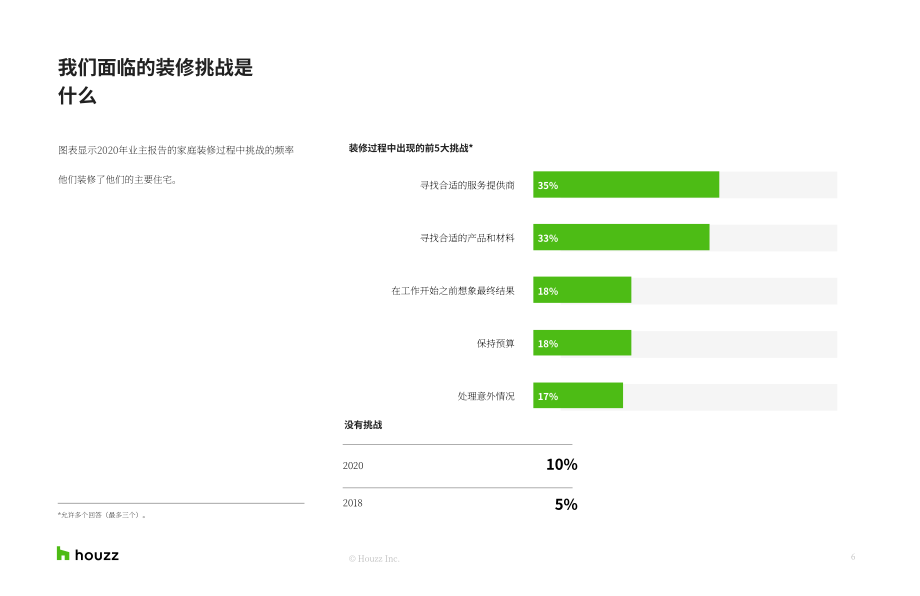
Task: Click the 17% green bar
Action: point(578,395)
